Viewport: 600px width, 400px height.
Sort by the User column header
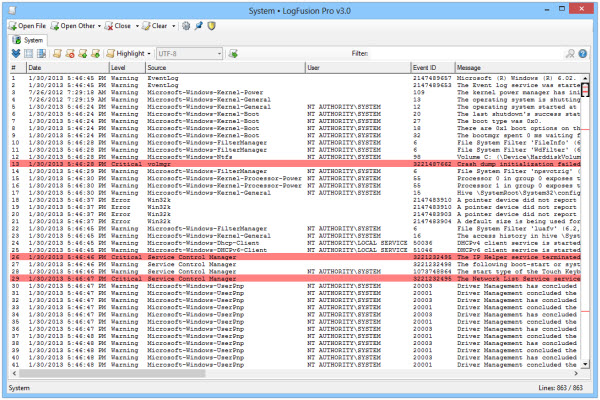pyautogui.click(x=358, y=68)
